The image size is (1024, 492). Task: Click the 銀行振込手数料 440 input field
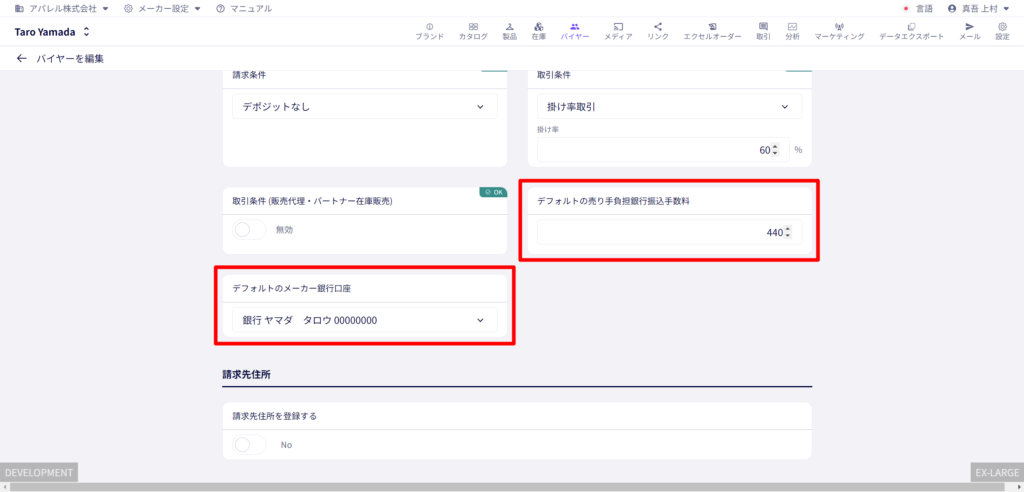669,232
